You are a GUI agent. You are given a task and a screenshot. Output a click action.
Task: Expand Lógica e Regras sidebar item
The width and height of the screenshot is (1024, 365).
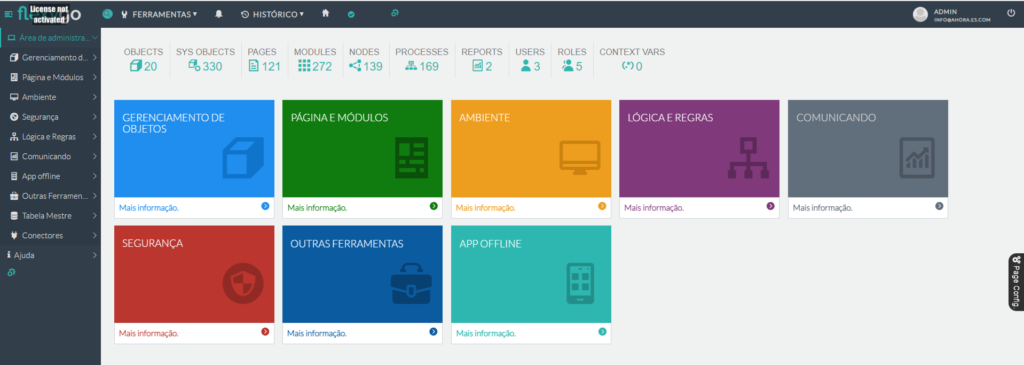[51, 137]
